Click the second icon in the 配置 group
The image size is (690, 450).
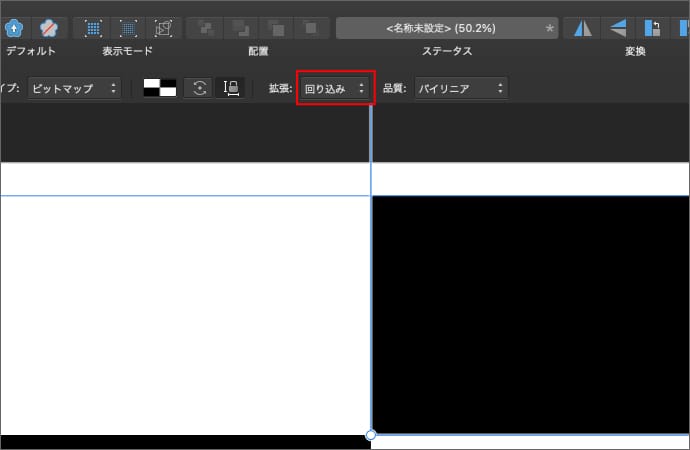(x=241, y=27)
